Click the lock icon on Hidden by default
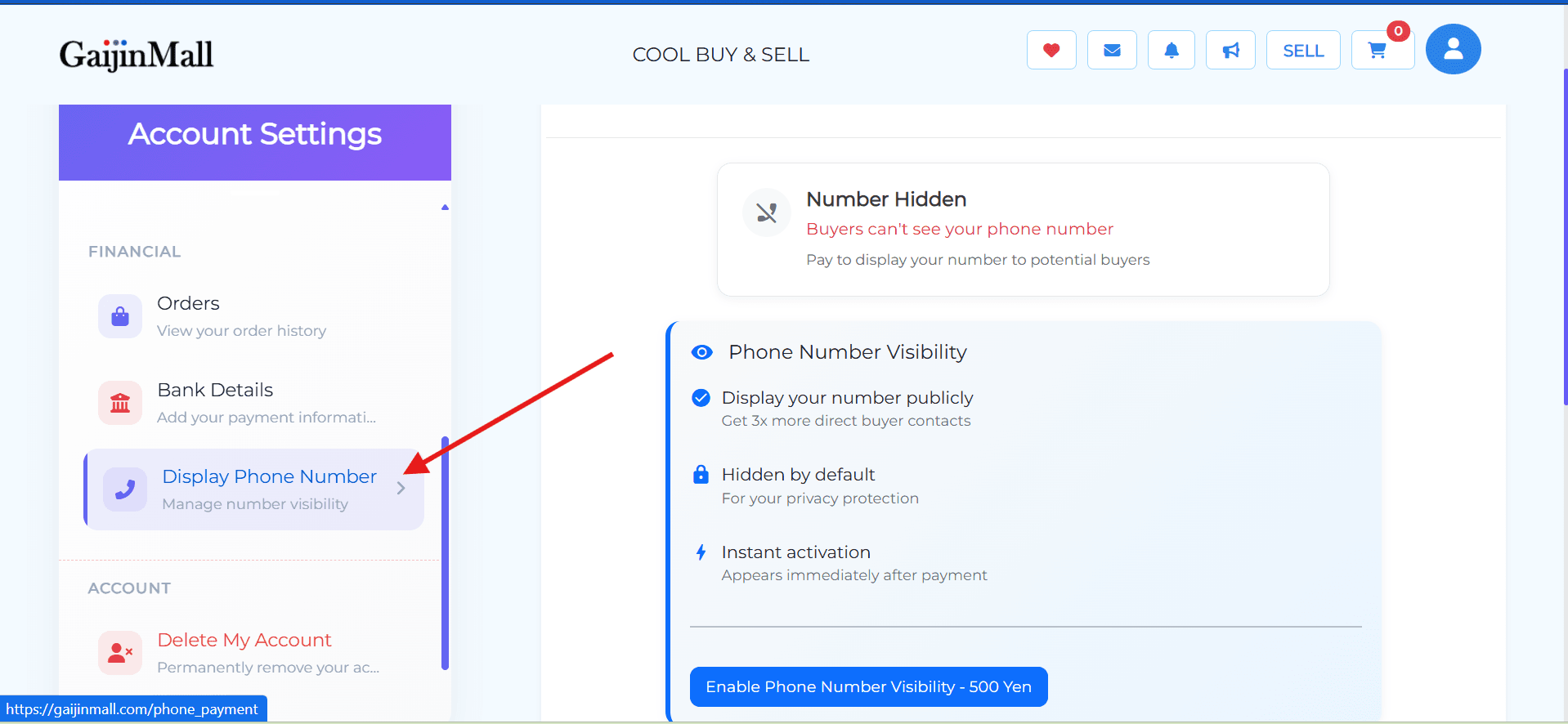The width and height of the screenshot is (1568, 724). pyautogui.click(x=701, y=474)
